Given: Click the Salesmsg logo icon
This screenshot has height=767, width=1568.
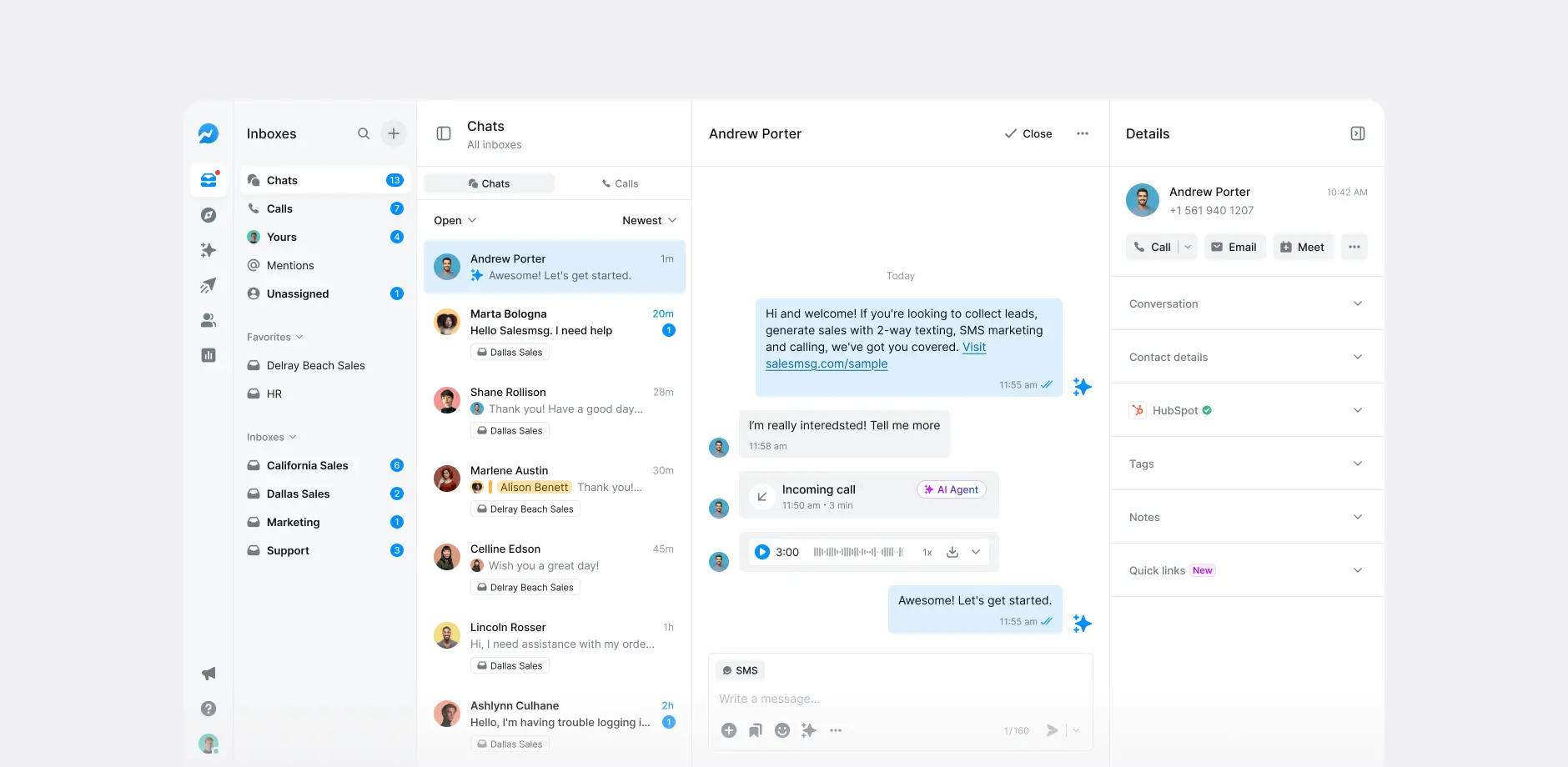Looking at the screenshot, I should [209, 133].
